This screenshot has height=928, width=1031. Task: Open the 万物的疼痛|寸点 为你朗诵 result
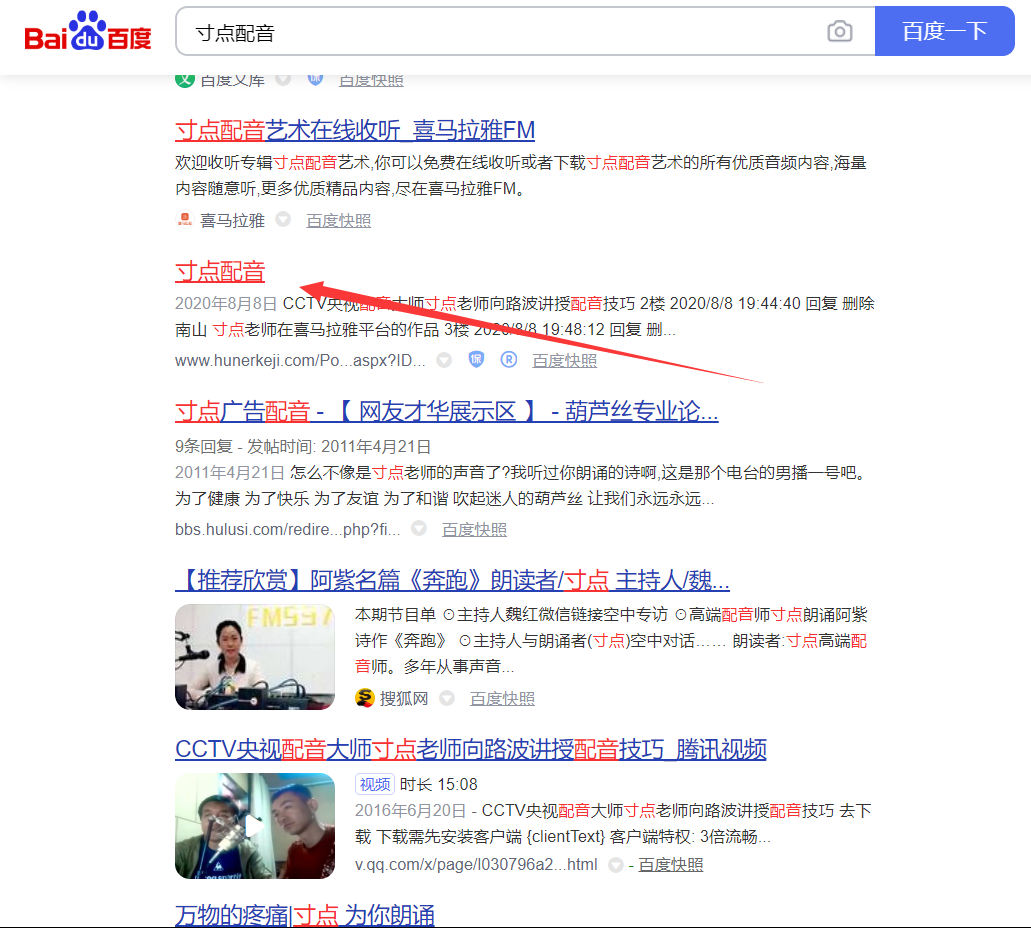tap(305, 916)
